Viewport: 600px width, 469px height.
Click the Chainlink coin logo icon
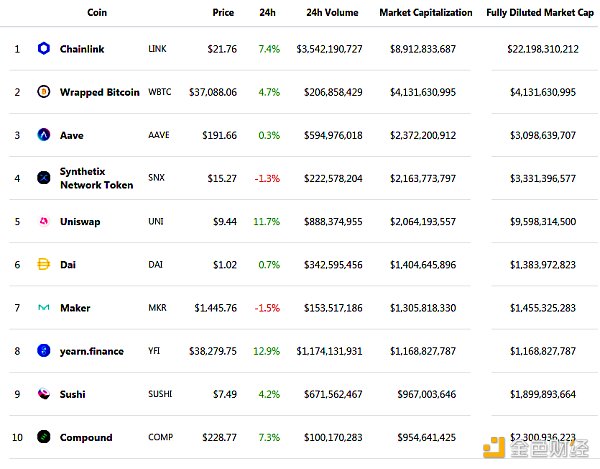[x=43, y=48]
